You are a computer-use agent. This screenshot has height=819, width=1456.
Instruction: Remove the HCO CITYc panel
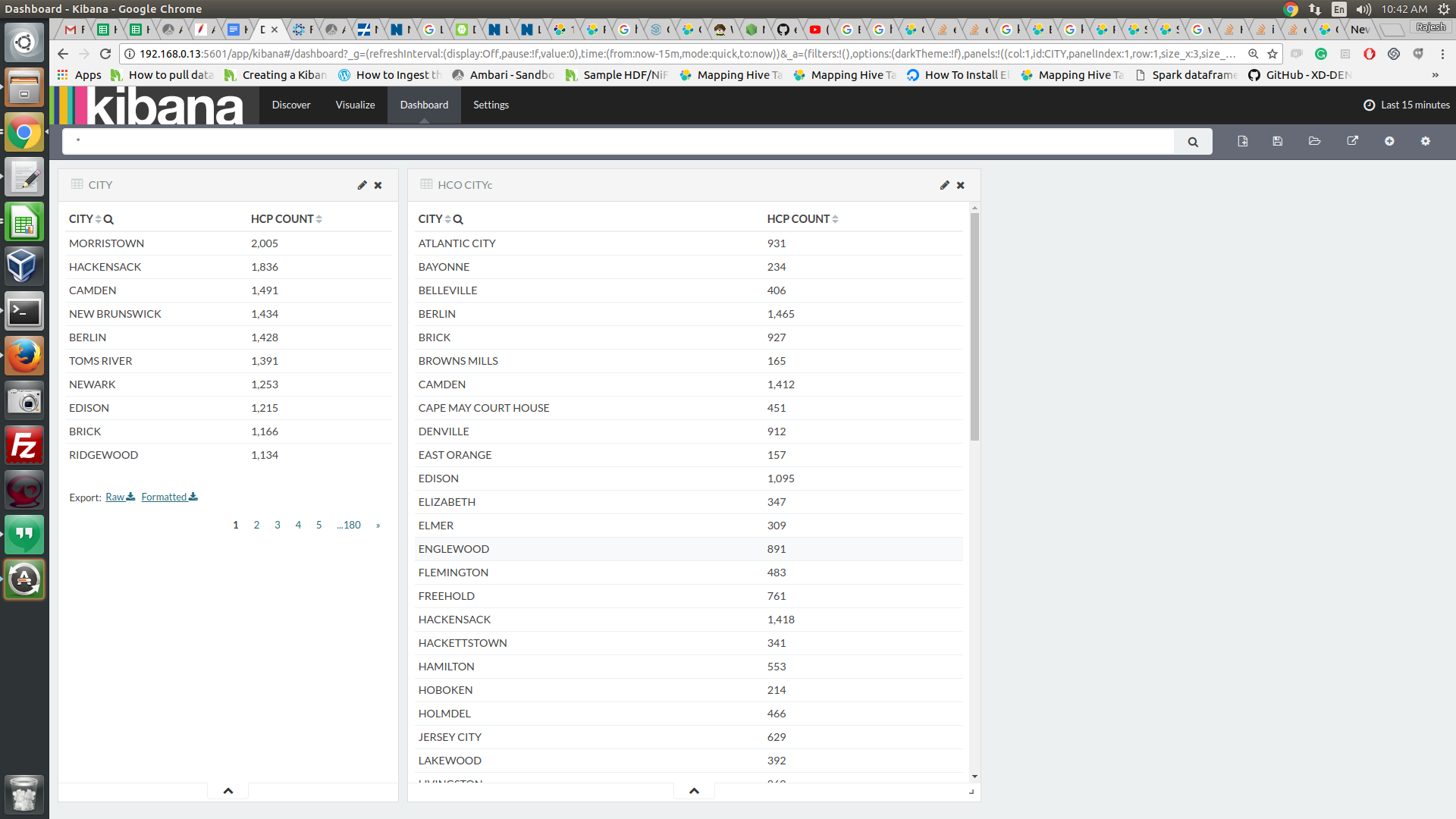pyautogui.click(x=961, y=185)
